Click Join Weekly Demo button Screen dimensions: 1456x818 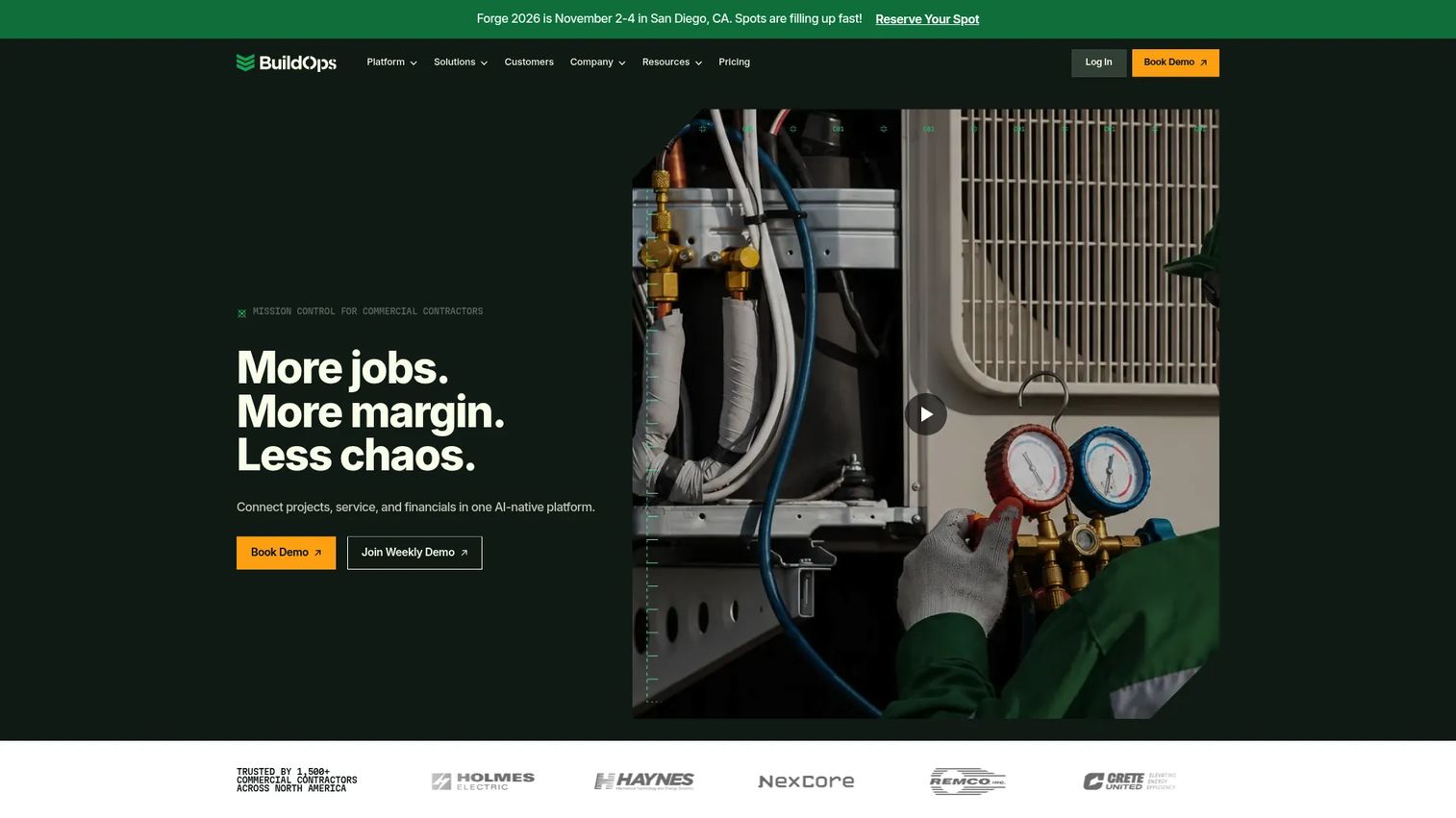[414, 553]
